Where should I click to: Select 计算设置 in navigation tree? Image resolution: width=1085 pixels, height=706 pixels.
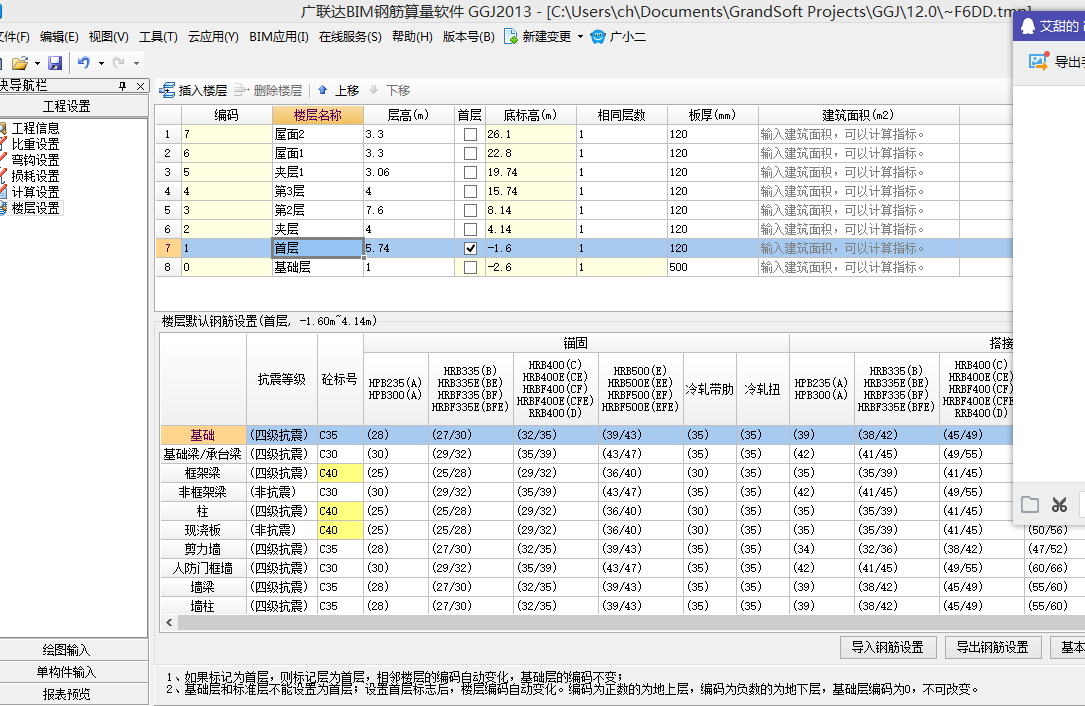pos(35,192)
